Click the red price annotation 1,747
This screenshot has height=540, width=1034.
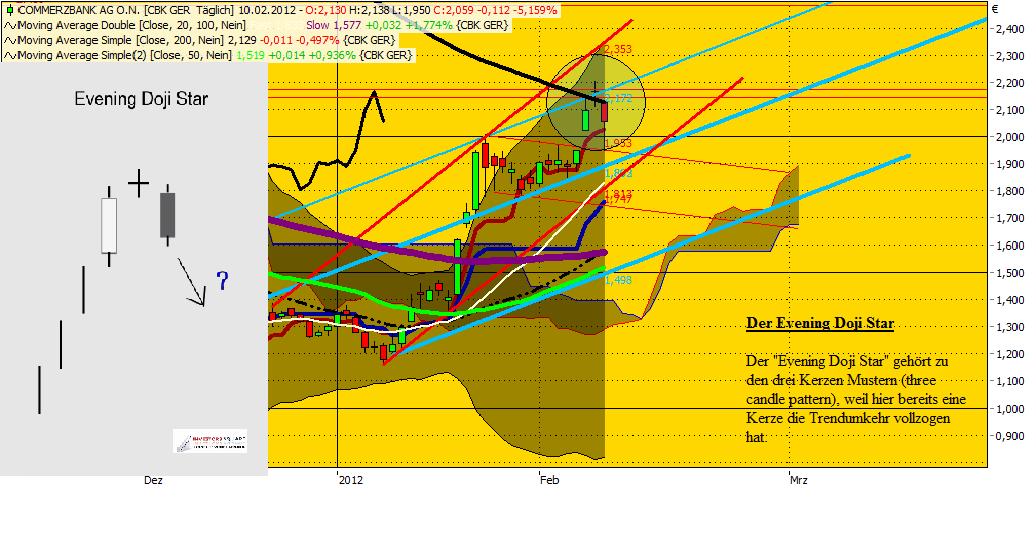click(619, 199)
